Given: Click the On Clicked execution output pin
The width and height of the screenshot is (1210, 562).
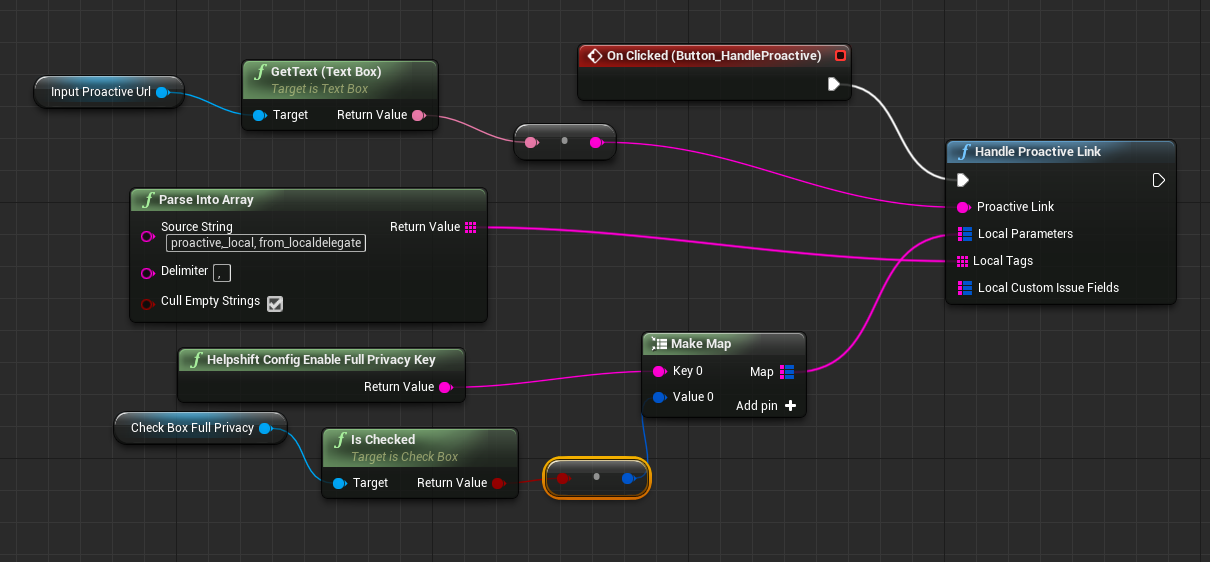Looking at the screenshot, I should pos(833,84).
